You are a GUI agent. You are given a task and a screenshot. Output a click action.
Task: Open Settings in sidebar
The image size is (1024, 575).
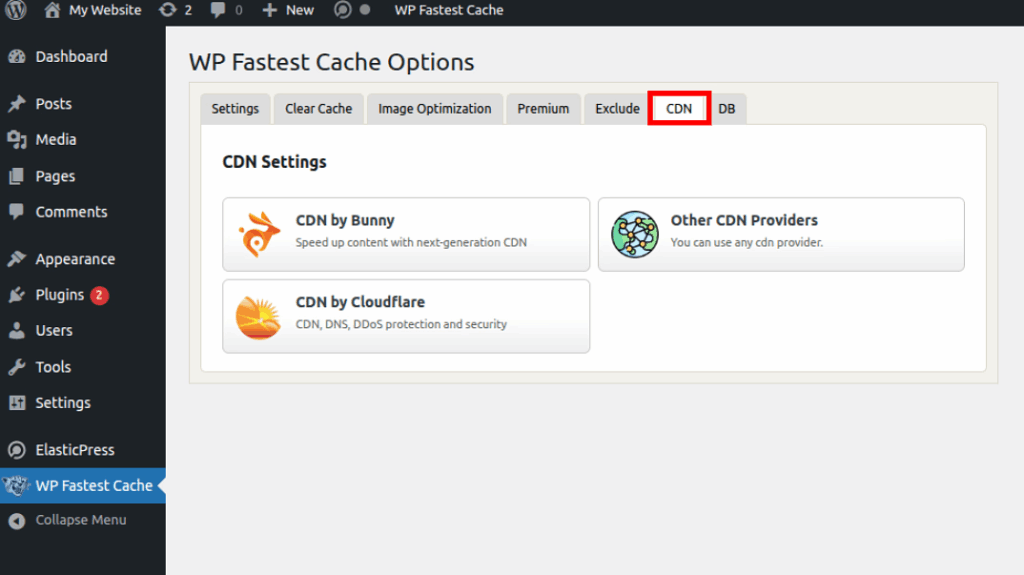click(x=63, y=402)
